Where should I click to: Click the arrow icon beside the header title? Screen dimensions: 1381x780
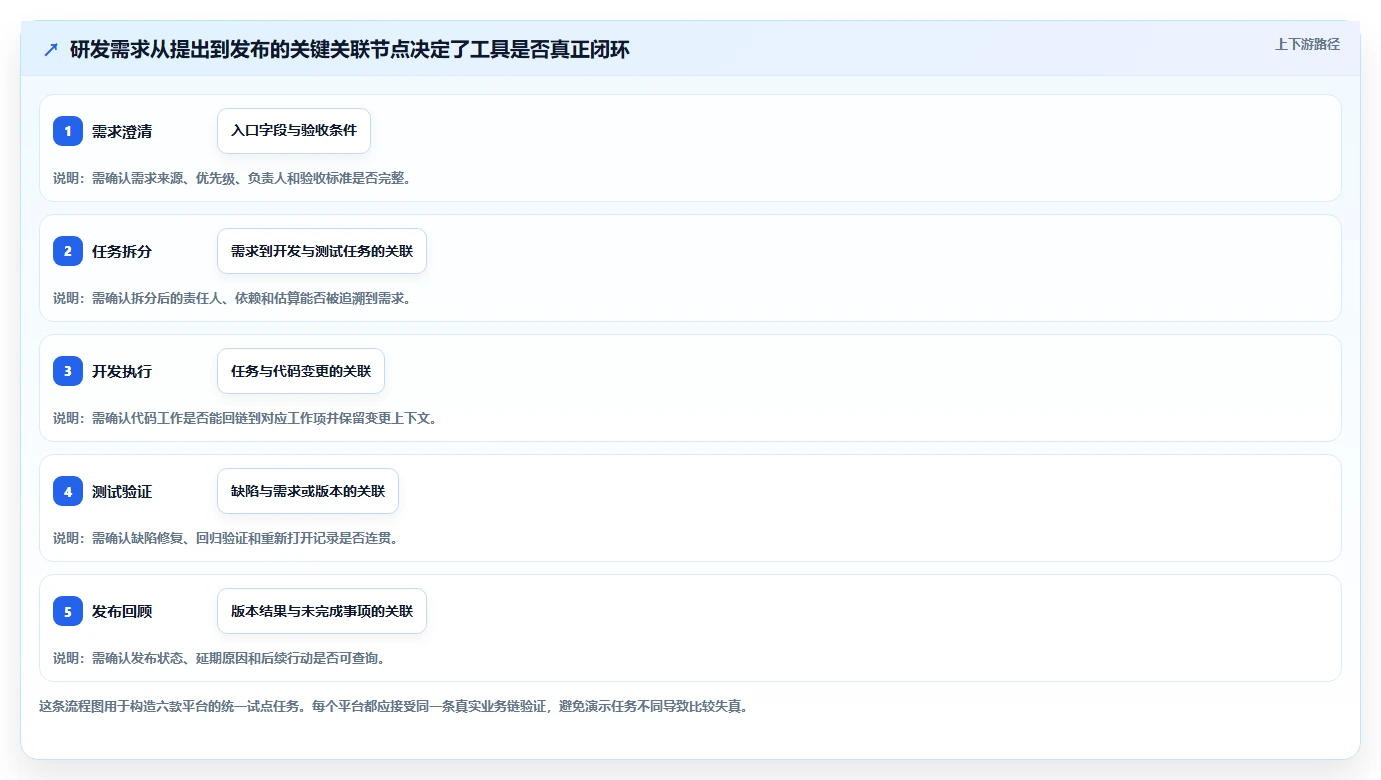click(51, 50)
